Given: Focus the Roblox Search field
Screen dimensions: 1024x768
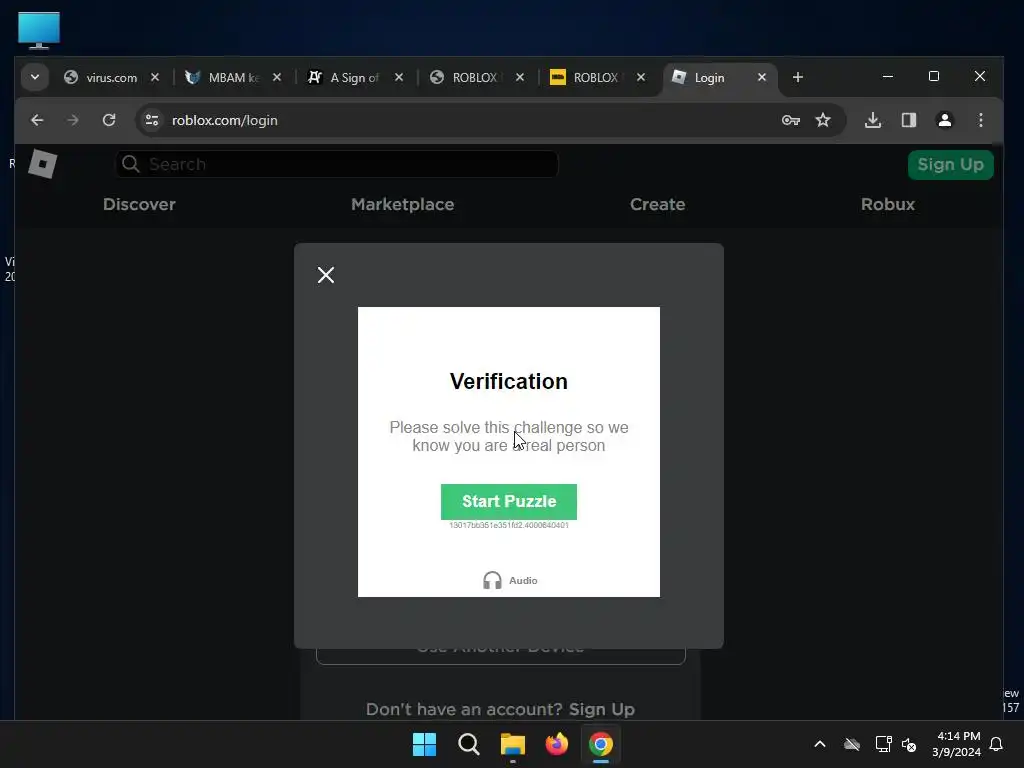Looking at the screenshot, I should point(336,164).
